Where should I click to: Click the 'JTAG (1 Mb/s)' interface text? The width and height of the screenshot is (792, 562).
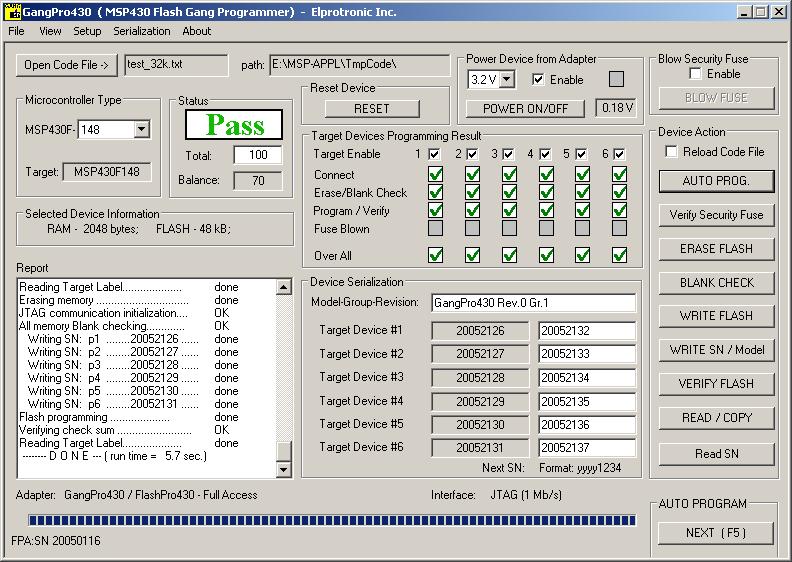[526, 495]
